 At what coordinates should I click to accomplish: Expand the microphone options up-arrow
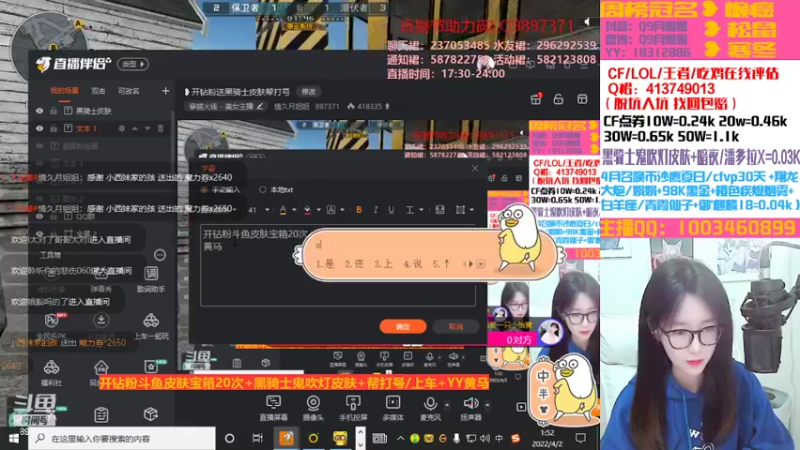(x=447, y=405)
